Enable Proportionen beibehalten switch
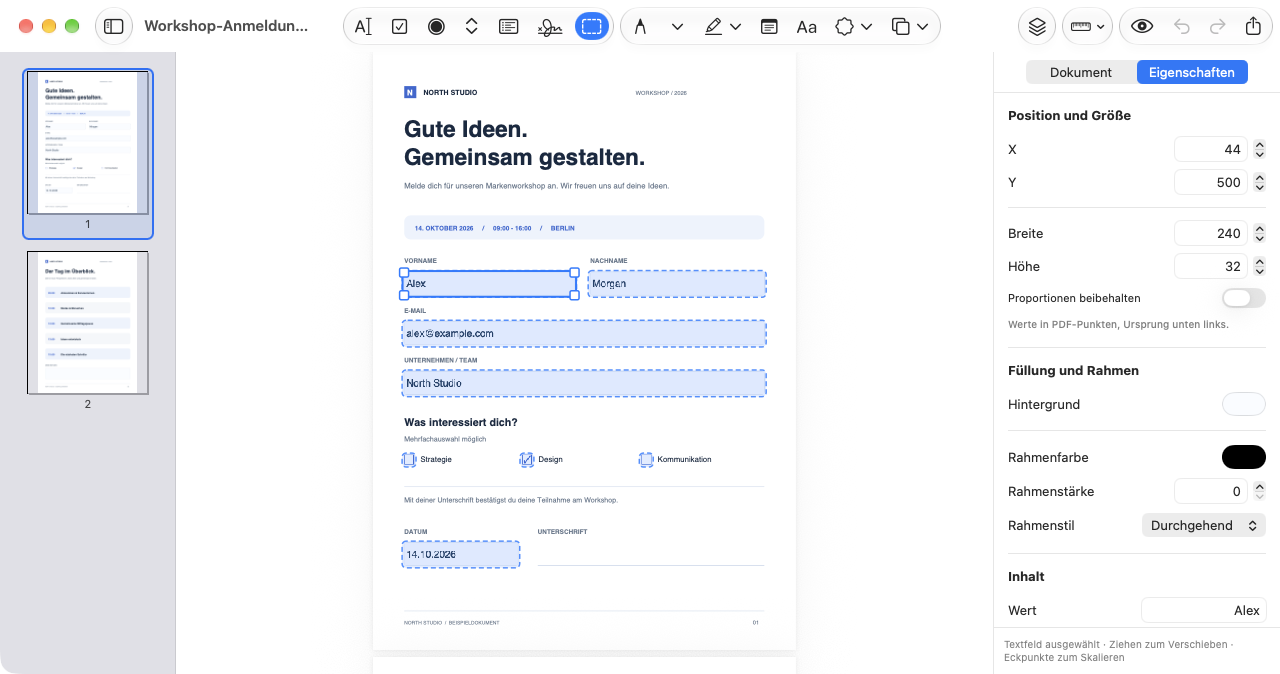The width and height of the screenshot is (1280, 674). pyautogui.click(x=1244, y=298)
